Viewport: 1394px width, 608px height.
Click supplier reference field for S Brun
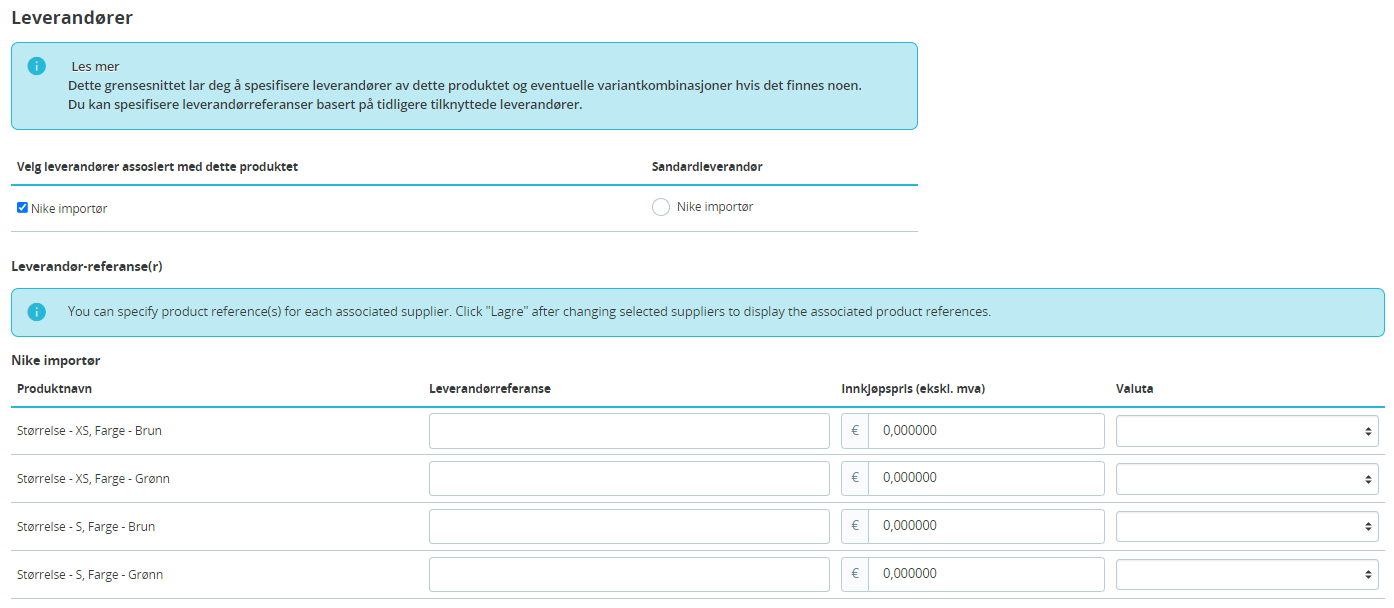point(629,527)
